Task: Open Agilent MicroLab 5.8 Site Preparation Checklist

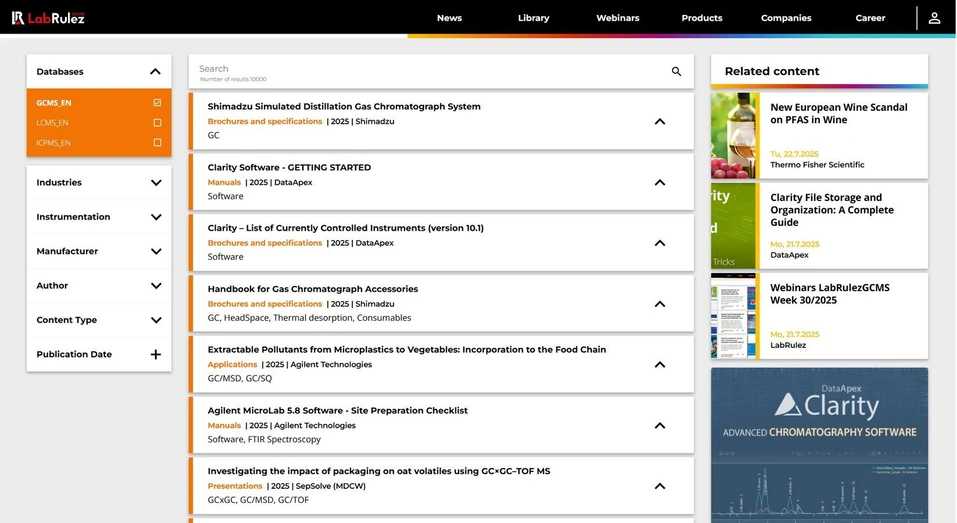Action: [338, 410]
